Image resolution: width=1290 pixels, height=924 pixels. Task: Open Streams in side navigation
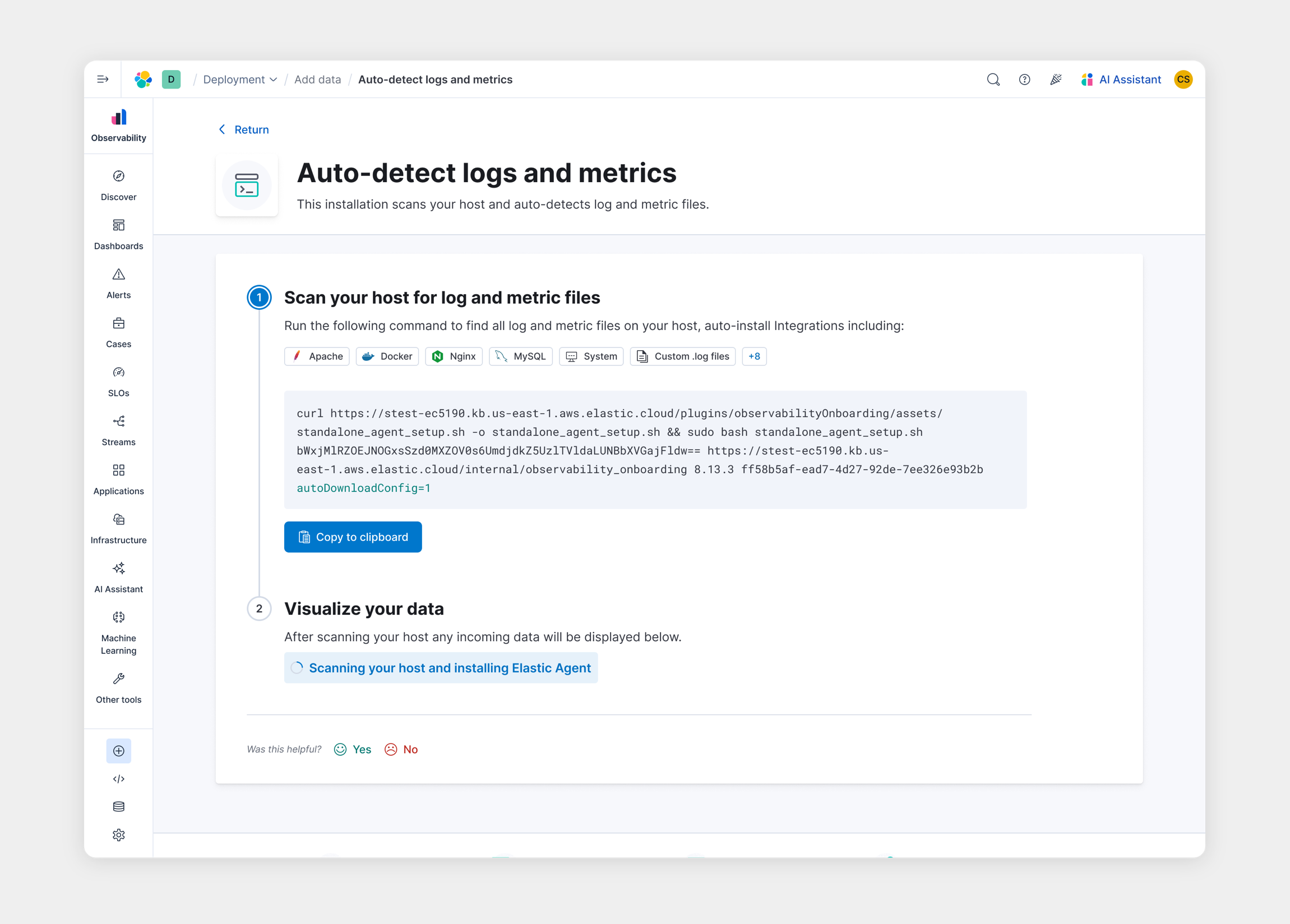click(118, 430)
